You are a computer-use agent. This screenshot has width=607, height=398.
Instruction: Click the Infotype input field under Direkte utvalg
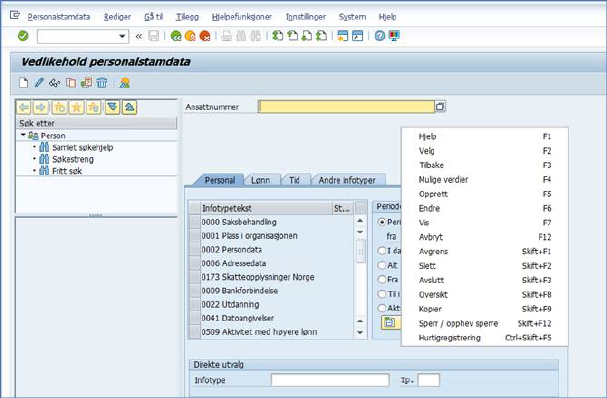coord(330,380)
